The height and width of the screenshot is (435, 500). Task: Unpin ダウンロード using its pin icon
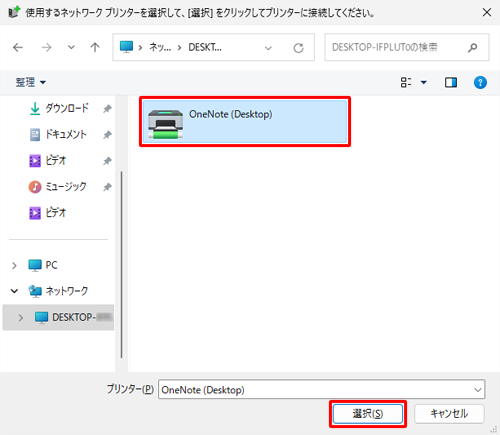coord(107,109)
